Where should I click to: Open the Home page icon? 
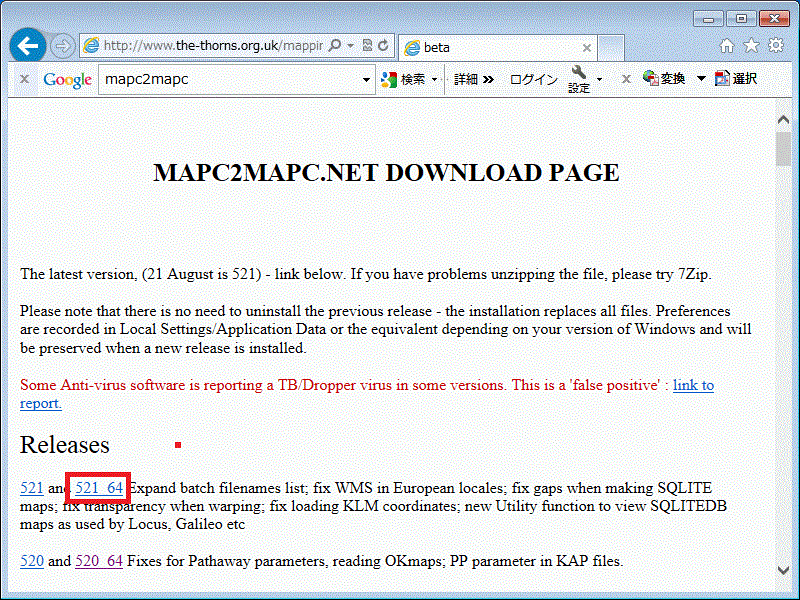pyautogui.click(x=727, y=46)
